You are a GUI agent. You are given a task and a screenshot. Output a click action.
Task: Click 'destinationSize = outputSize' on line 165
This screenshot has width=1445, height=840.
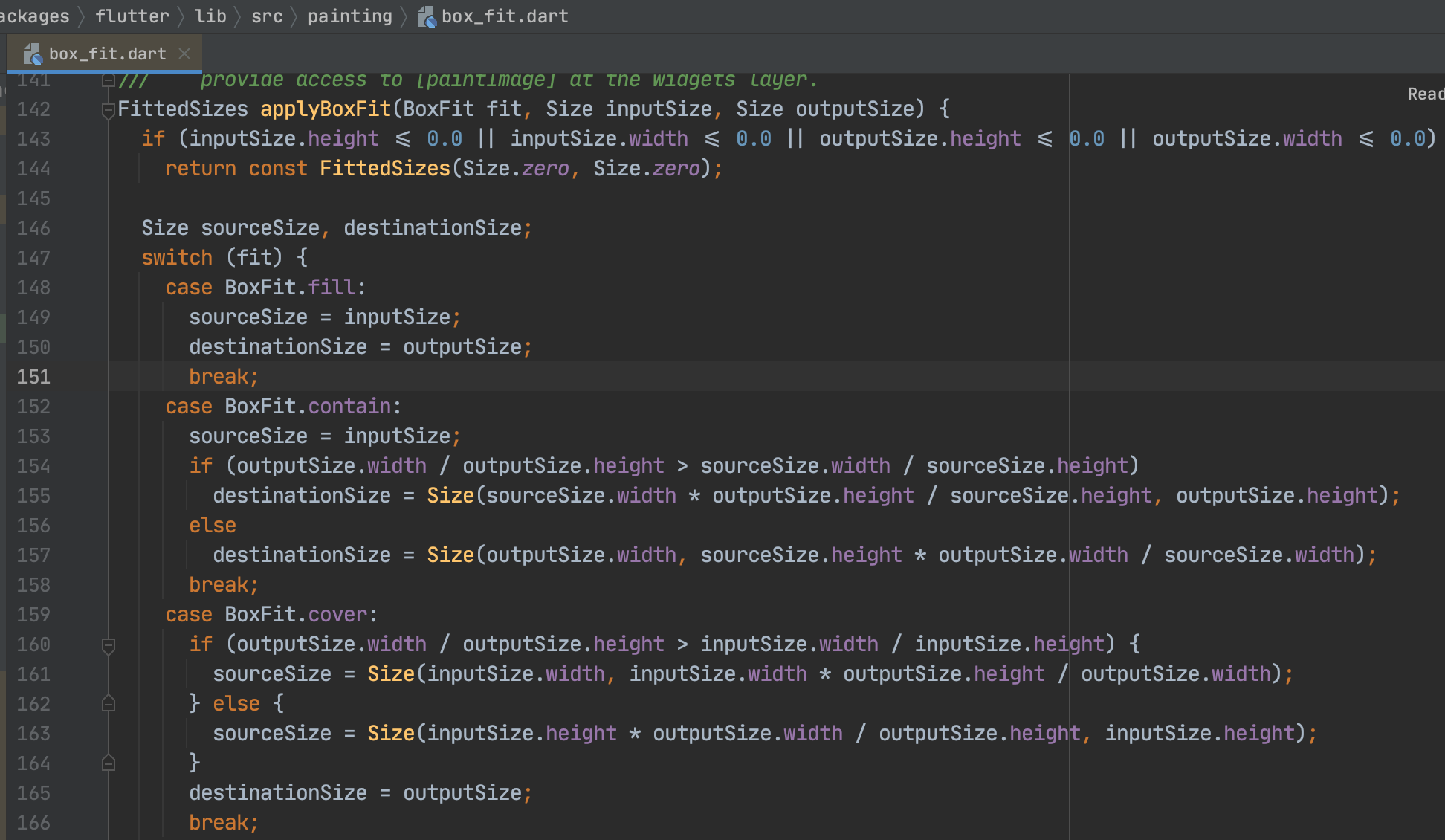click(355, 793)
